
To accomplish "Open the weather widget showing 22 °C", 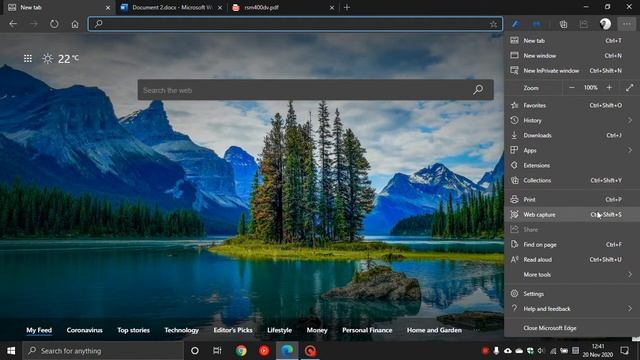I will pos(60,59).
